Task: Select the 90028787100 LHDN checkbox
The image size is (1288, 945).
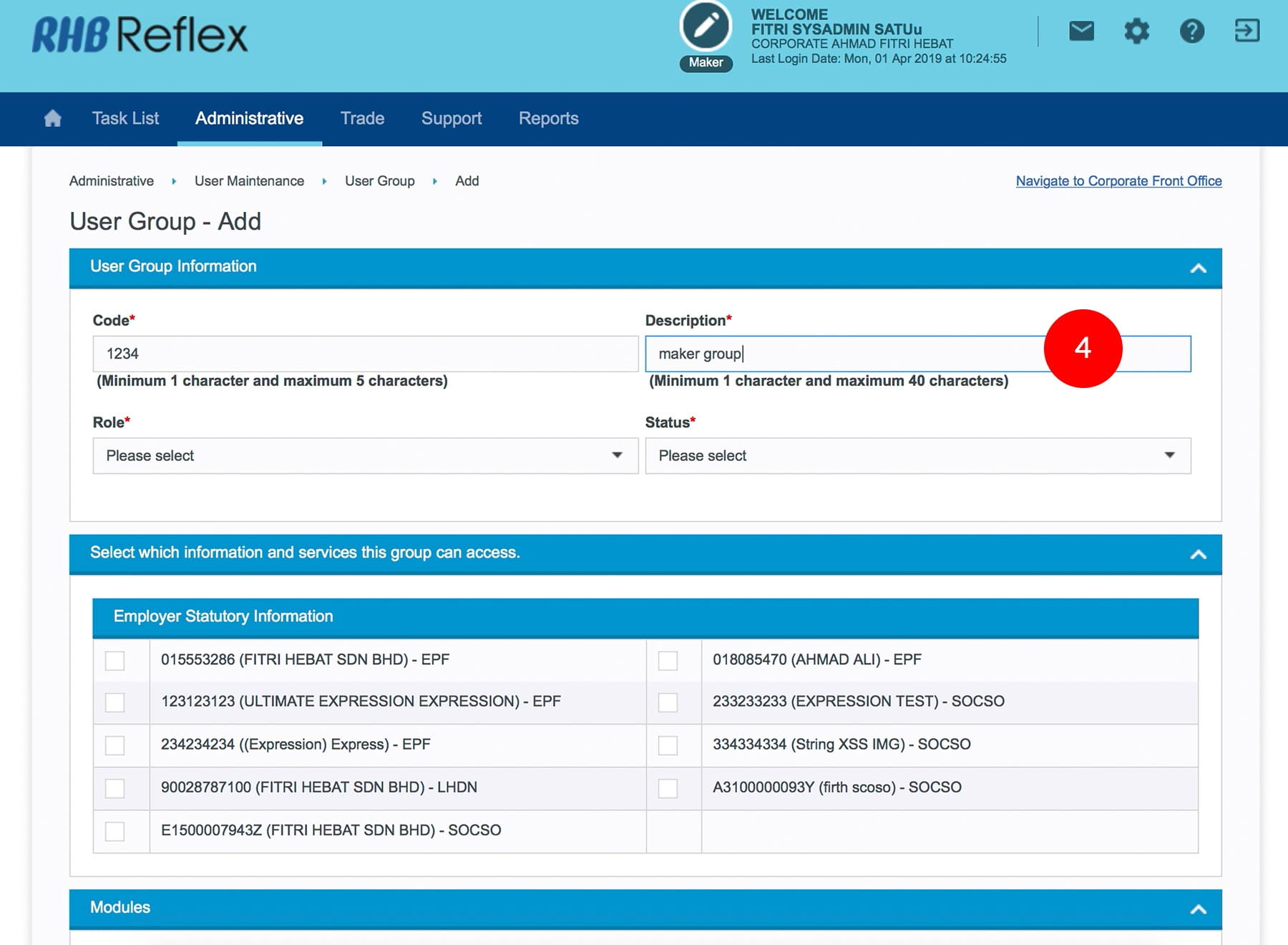Action: coord(114,788)
